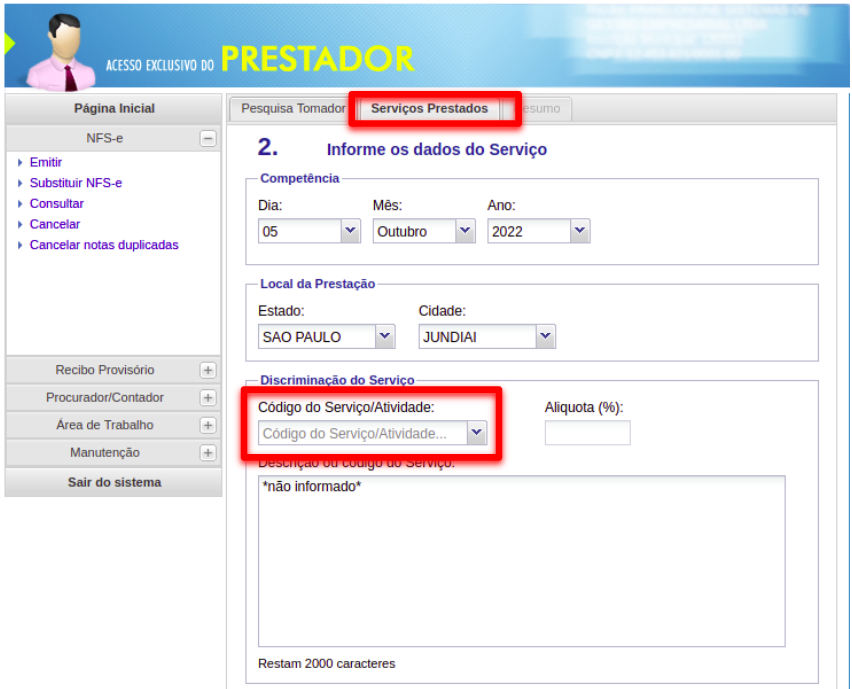This screenshot has width=852, height=689.
Task: Open the Cidade dropdown showing JUNDIAI
Action: click(544, 337)
